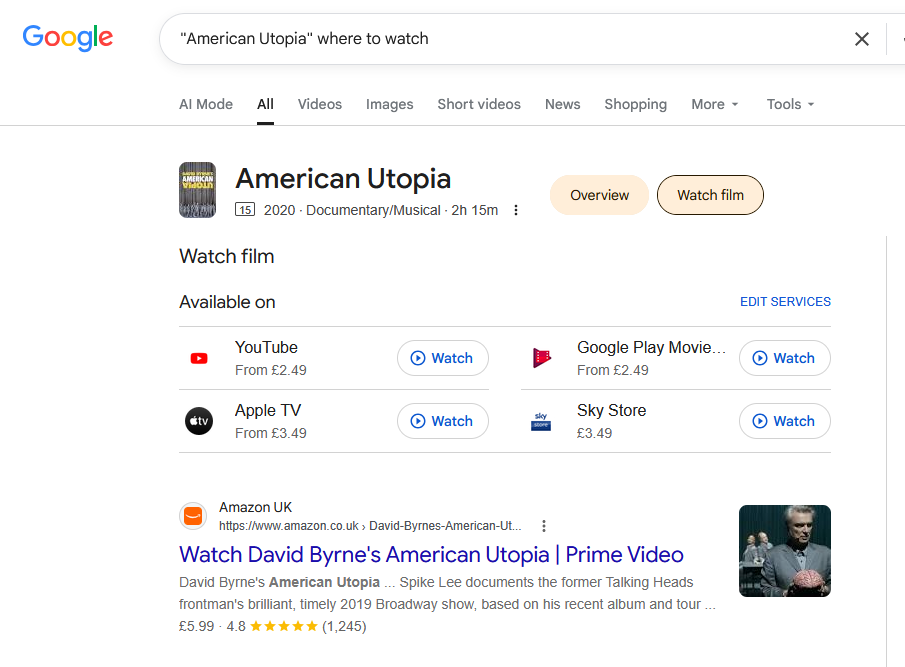The width and height of the screenshot is (905, 667).
Task: Clear the search box with the X icon
Action: pos(862,39)
